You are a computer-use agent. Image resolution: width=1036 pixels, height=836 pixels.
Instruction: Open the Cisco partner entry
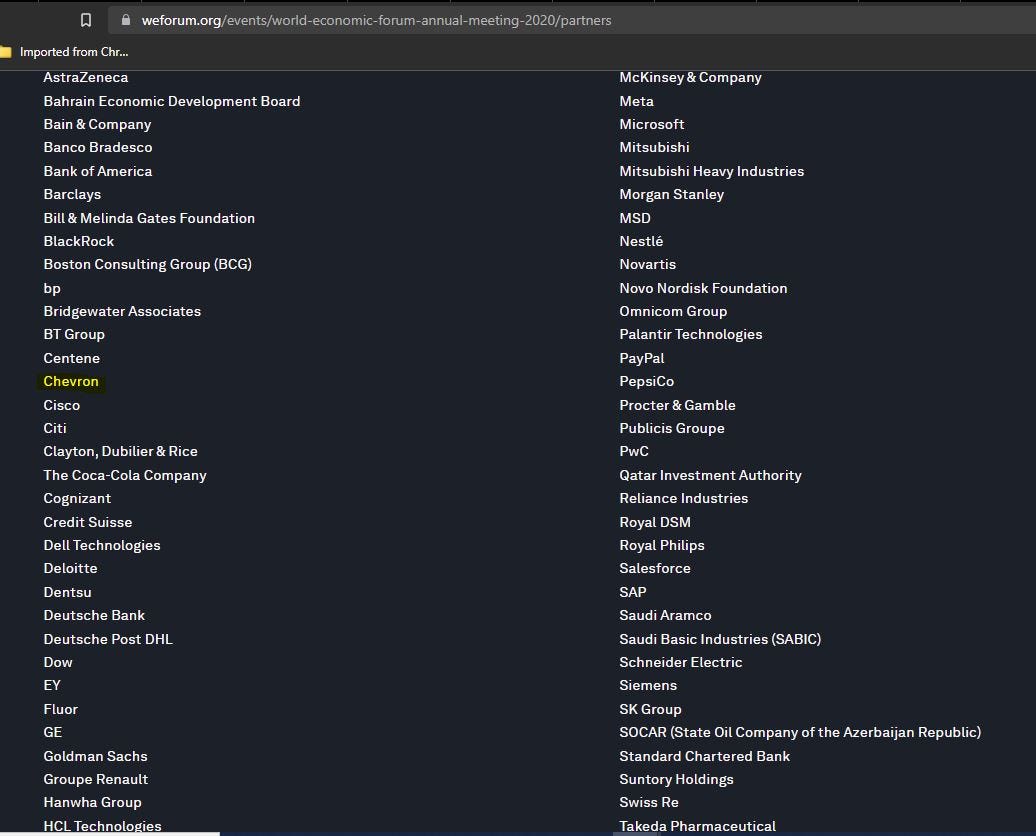pos(61,405)
